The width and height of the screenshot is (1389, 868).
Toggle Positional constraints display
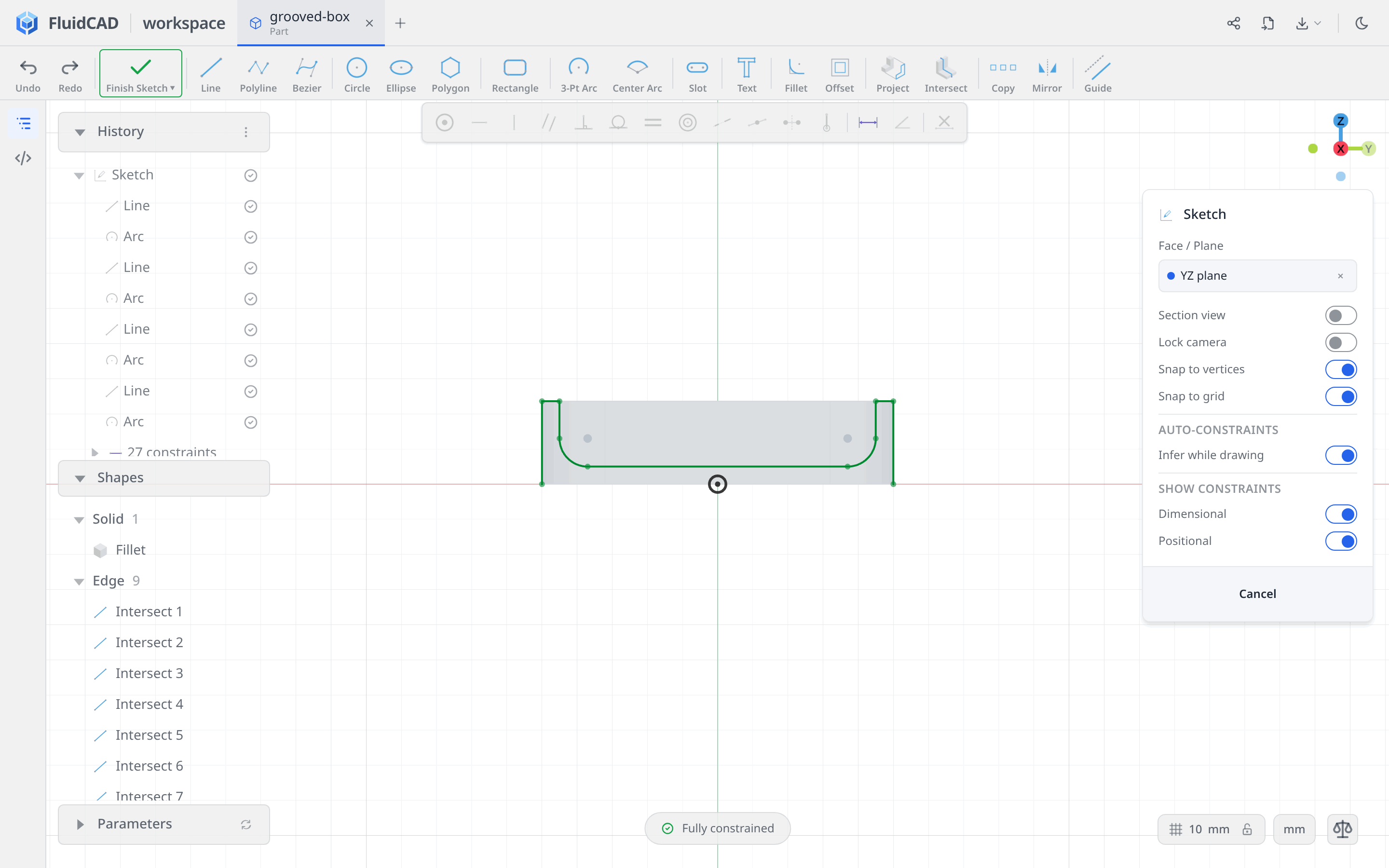[1341, 541]
